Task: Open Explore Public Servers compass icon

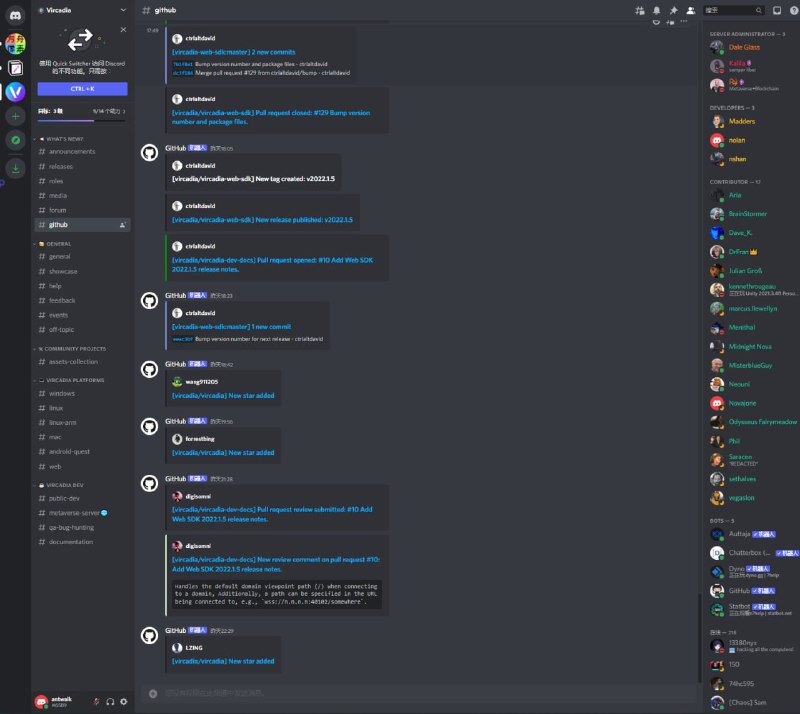Action: coord(15,140)
